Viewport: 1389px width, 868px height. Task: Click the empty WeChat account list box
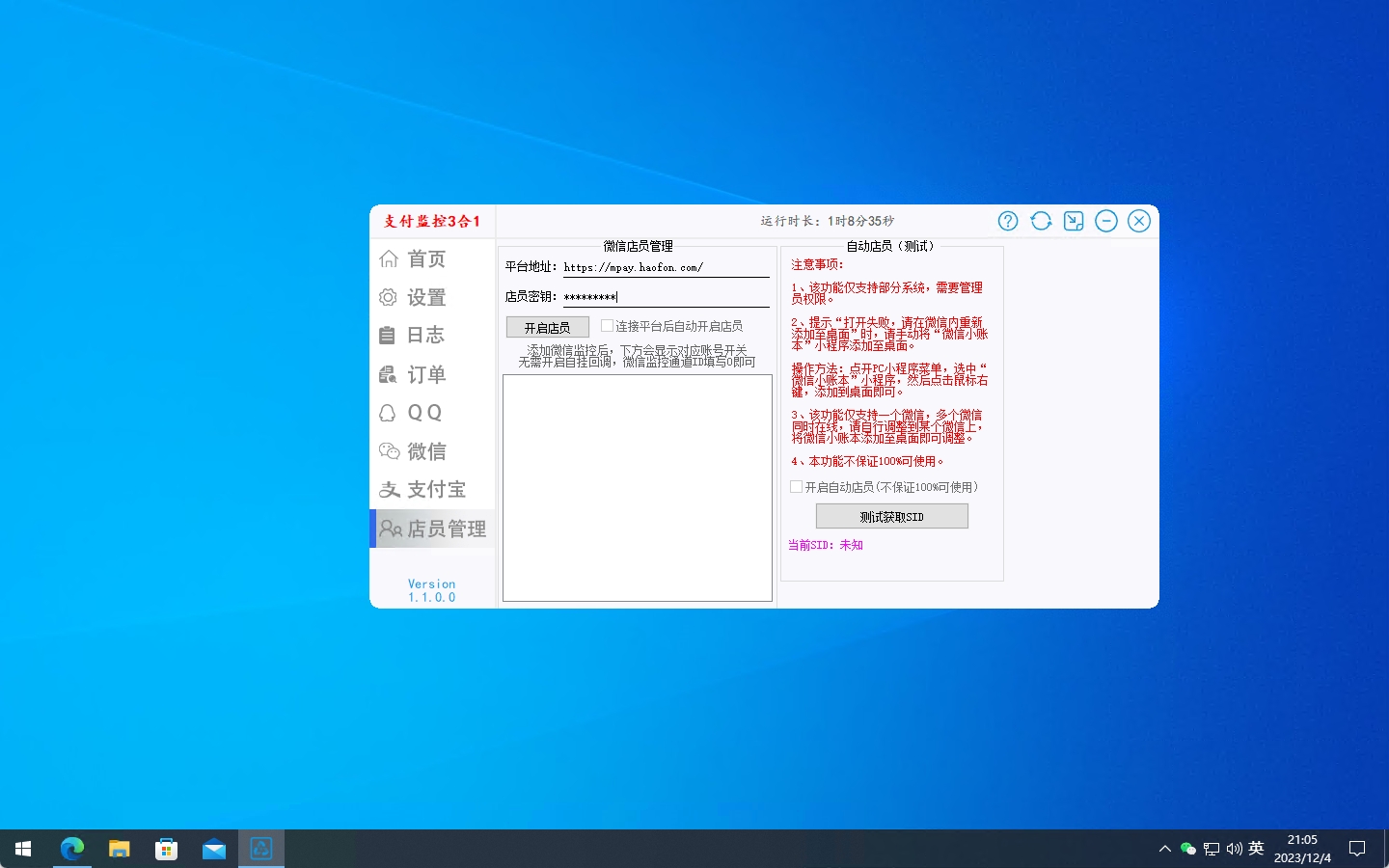tap(637, 487)
